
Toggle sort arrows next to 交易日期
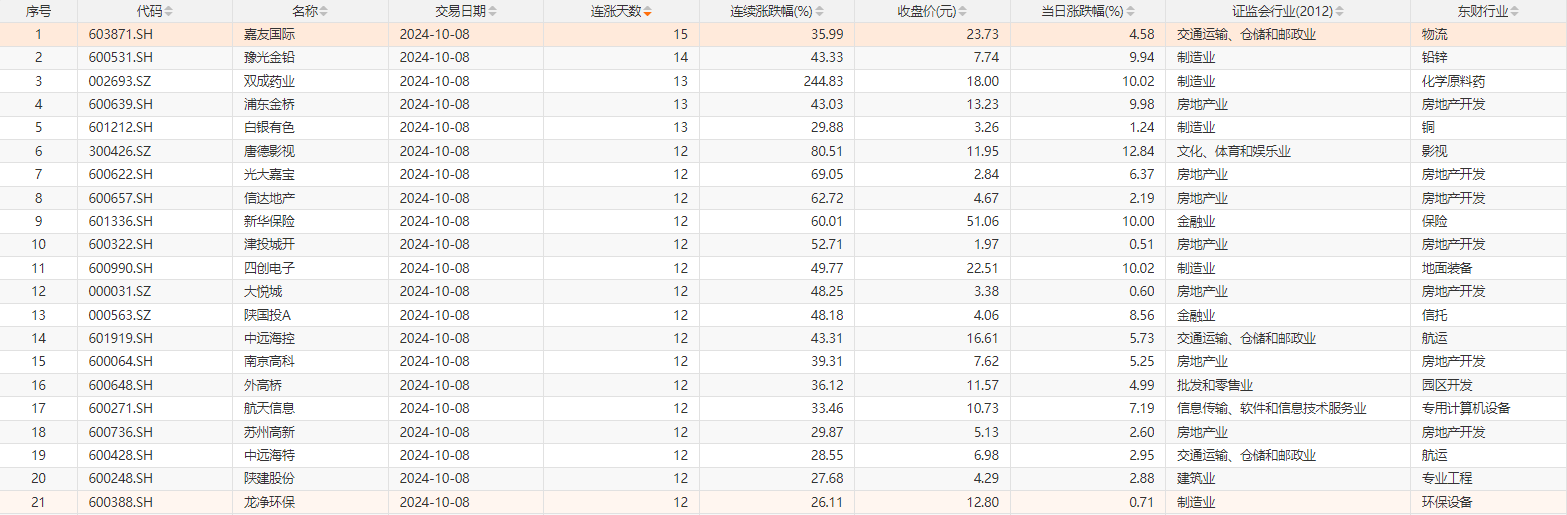(492, 12)
